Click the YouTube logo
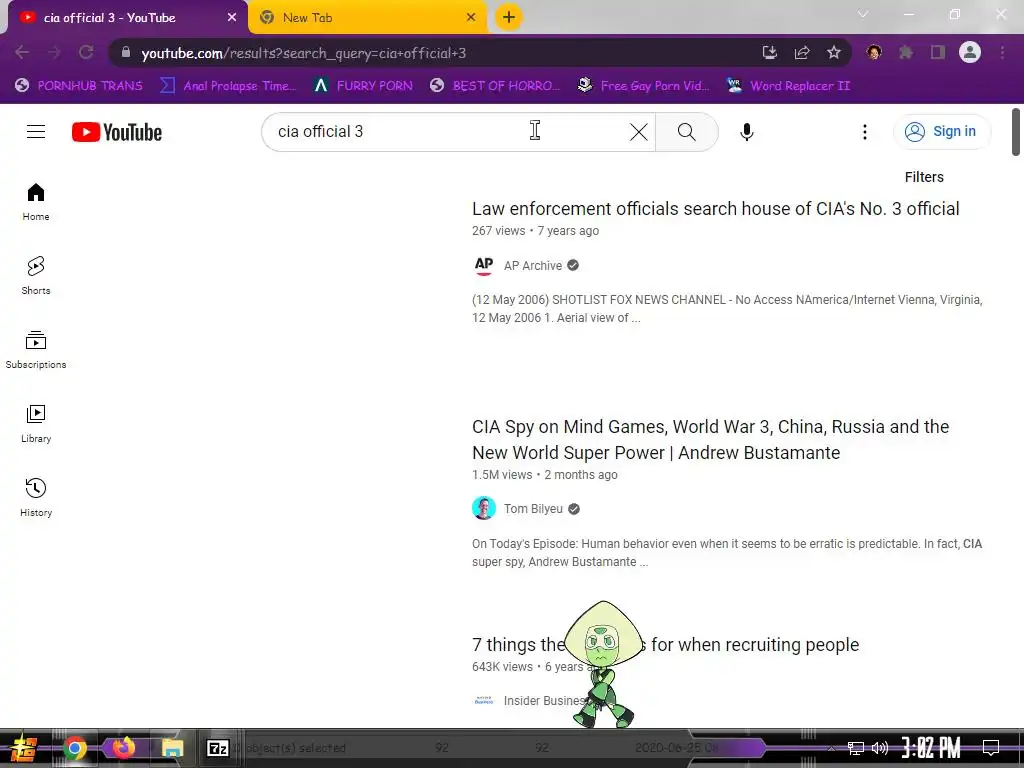 coord(117,132)
